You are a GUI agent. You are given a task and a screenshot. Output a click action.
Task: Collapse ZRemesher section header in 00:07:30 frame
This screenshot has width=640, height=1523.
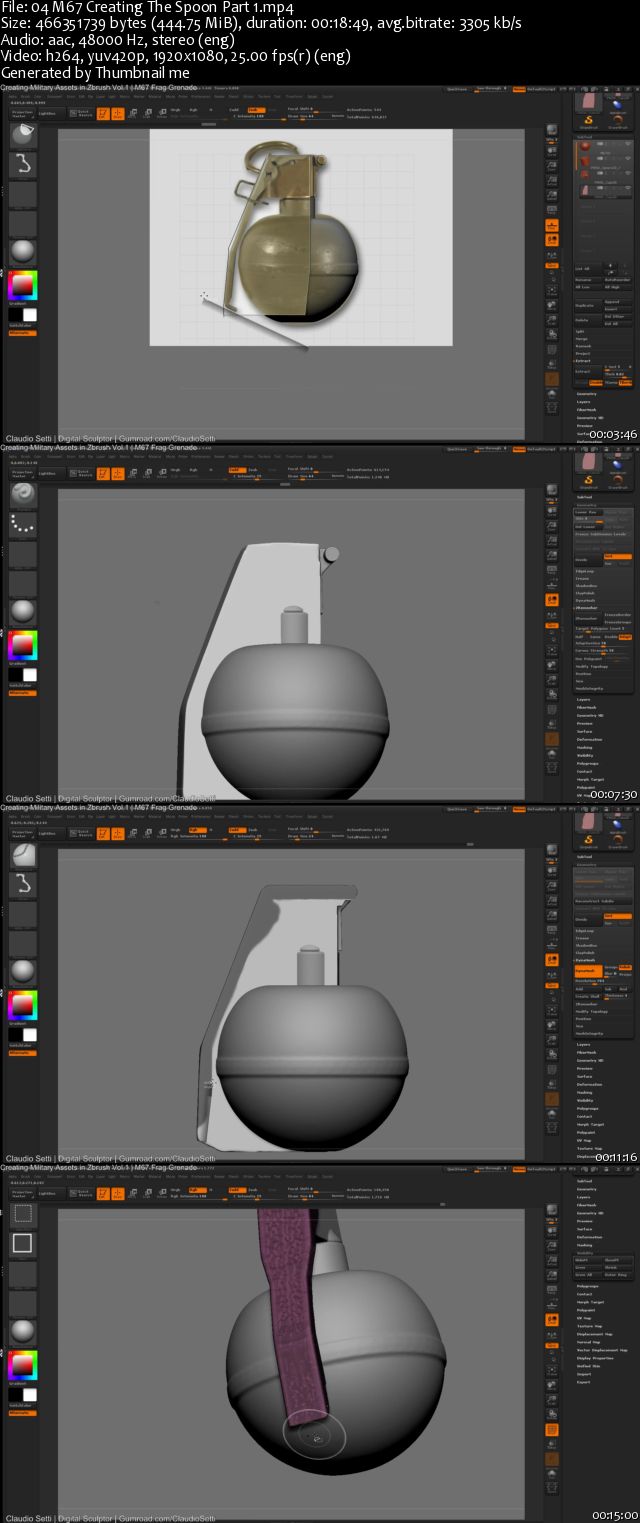587,608
